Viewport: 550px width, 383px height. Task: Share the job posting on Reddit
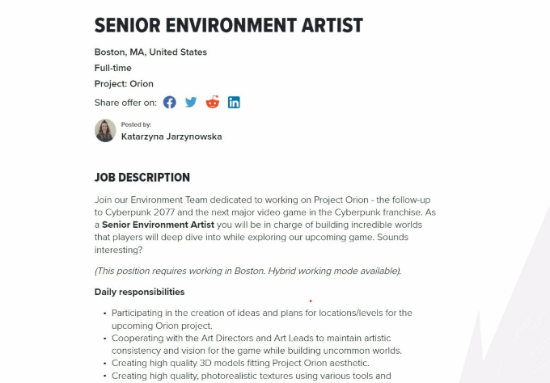pyautogui.click(x=213, y=102)
